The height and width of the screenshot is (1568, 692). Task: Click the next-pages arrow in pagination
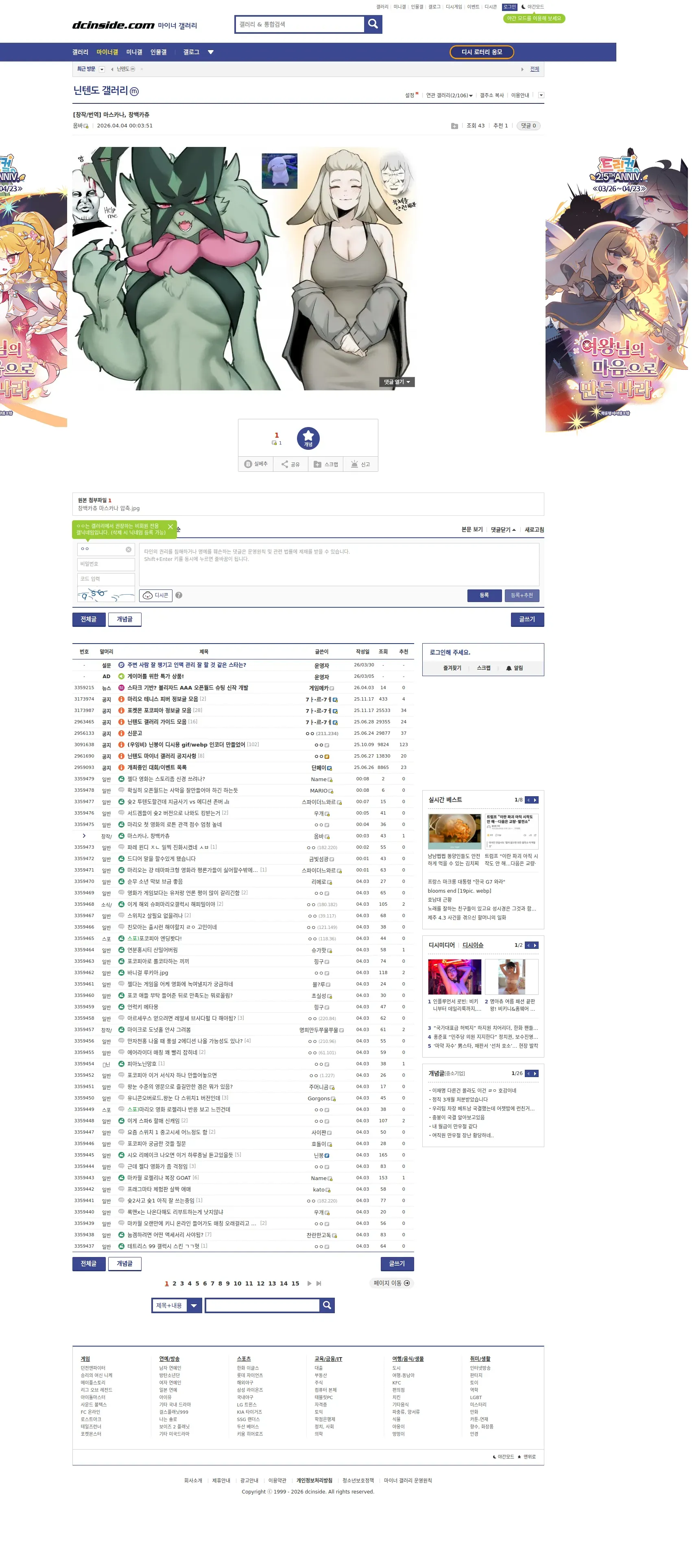point(309,1283)
